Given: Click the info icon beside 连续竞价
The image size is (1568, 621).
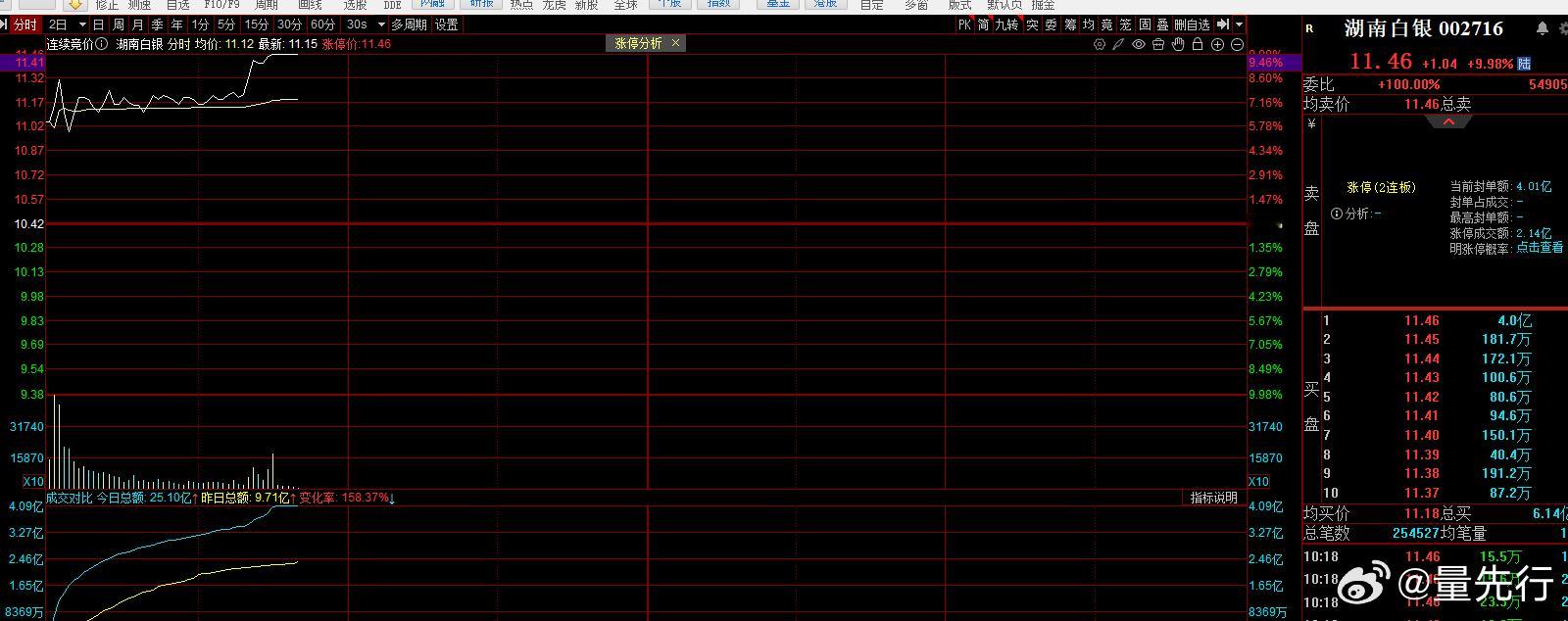Looking at the screenshot, I should [102, 44].
